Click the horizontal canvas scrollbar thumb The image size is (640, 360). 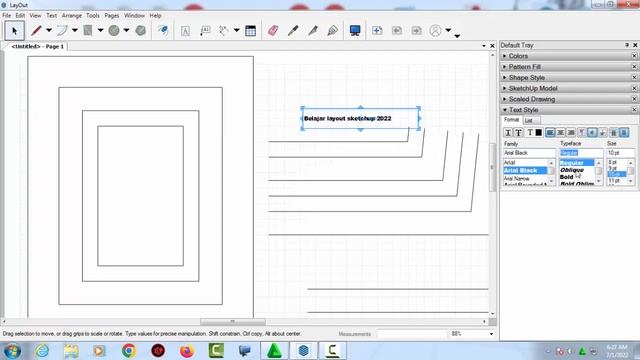(x=233, y=322)
